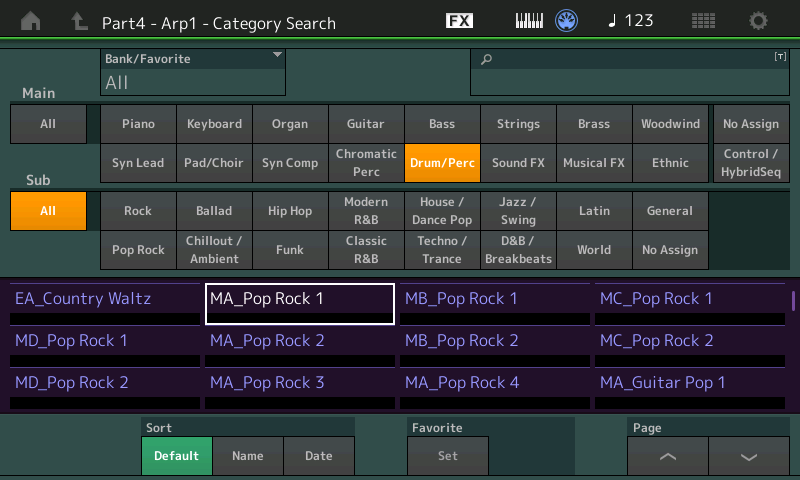Open the gear settings icon
Image resolution: width=800 pixels, height=480 pixels.
(759, 21)
